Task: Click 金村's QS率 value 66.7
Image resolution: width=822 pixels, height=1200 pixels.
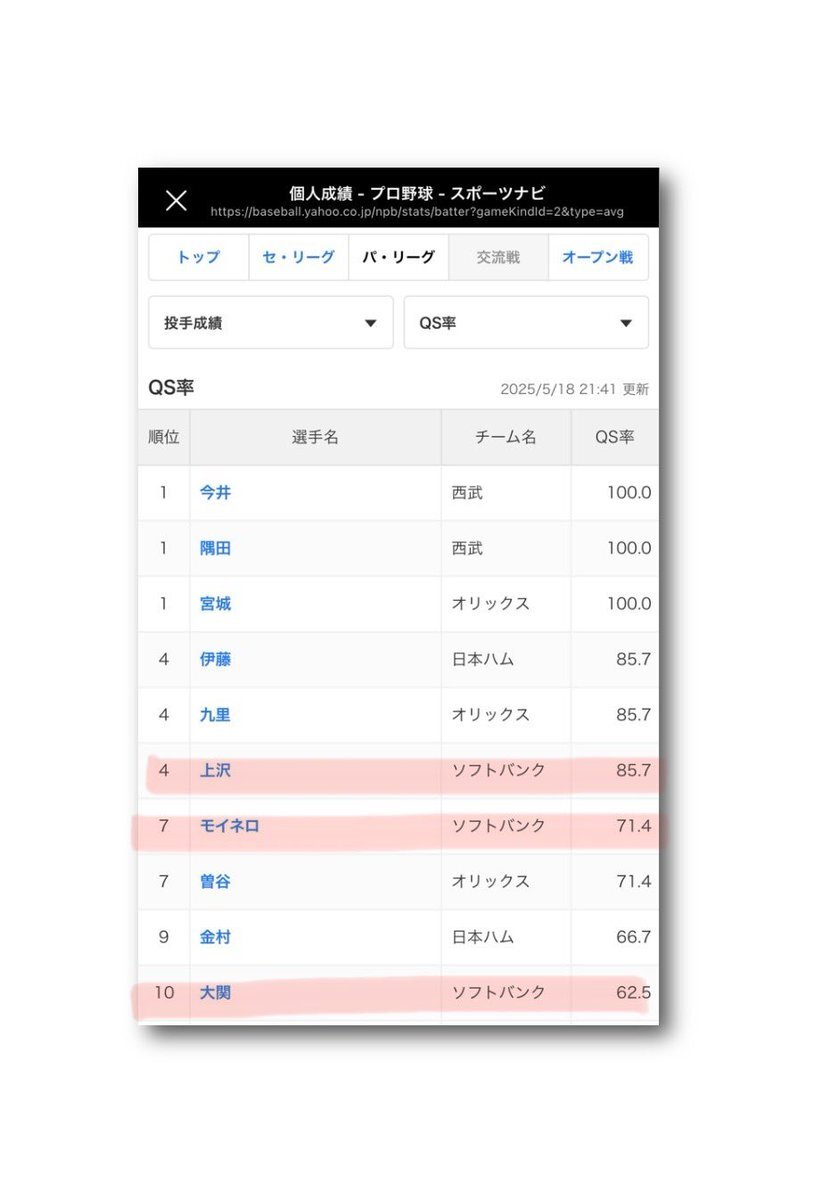Action: pyautogui.click(x=634, y=937)
